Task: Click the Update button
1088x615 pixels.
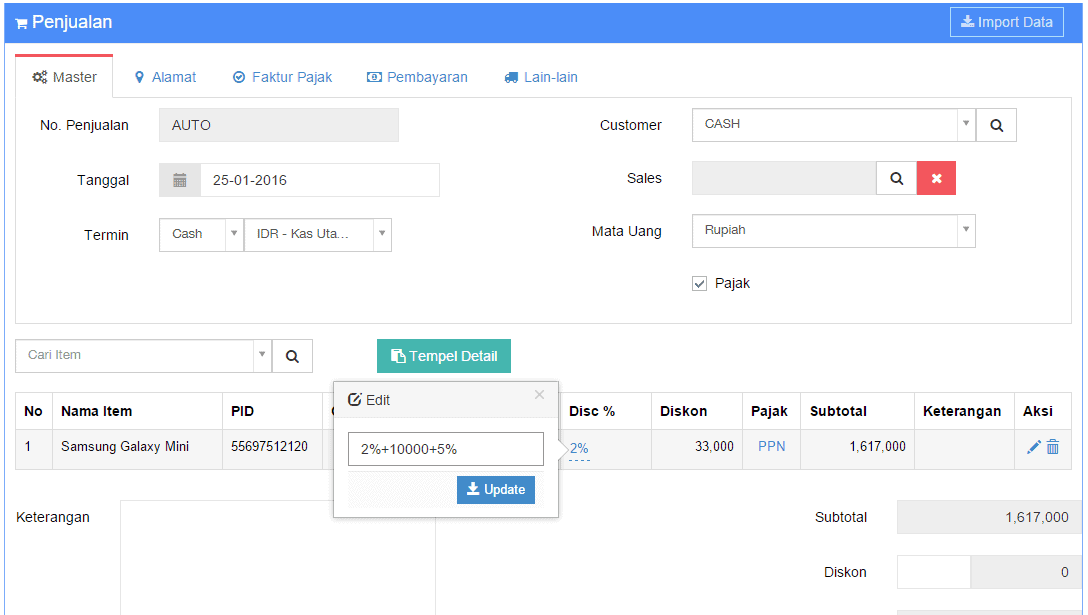Action: click(495, 489)
